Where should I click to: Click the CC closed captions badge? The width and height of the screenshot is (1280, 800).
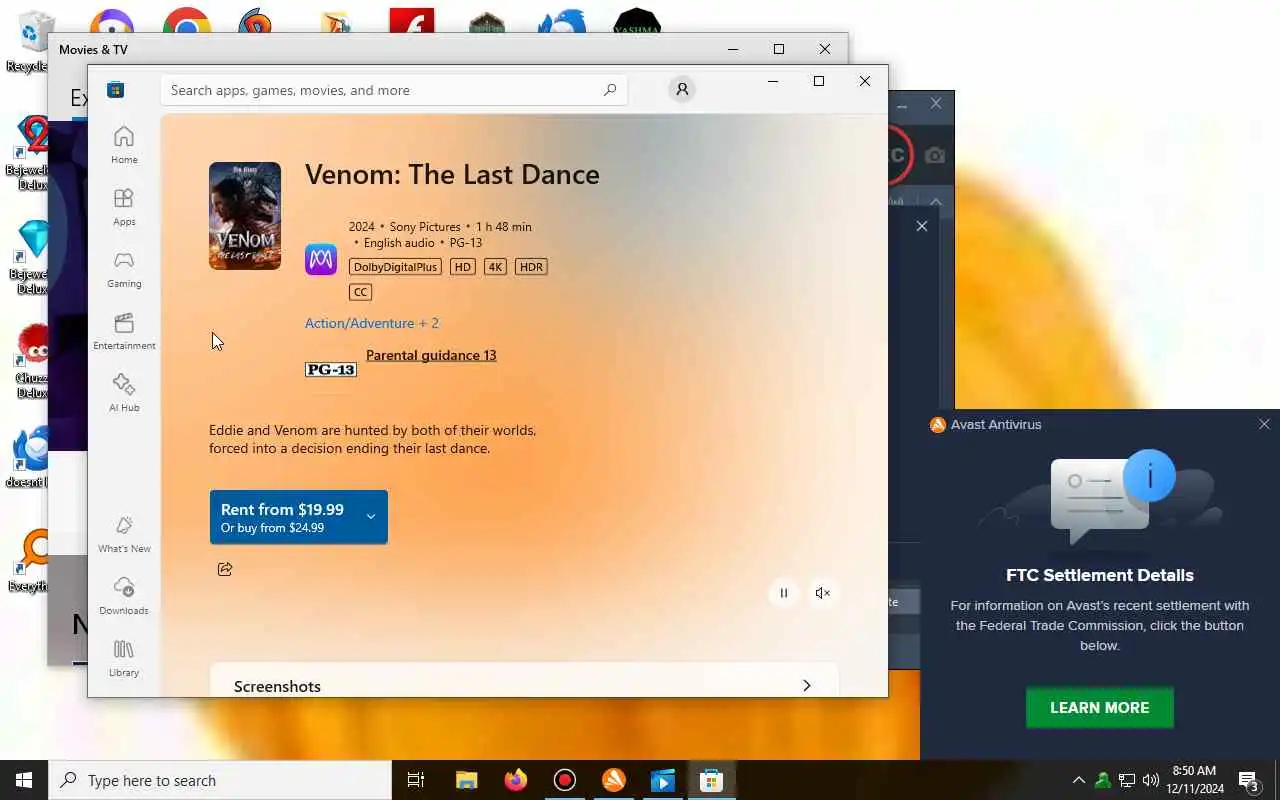click(361, 292)
